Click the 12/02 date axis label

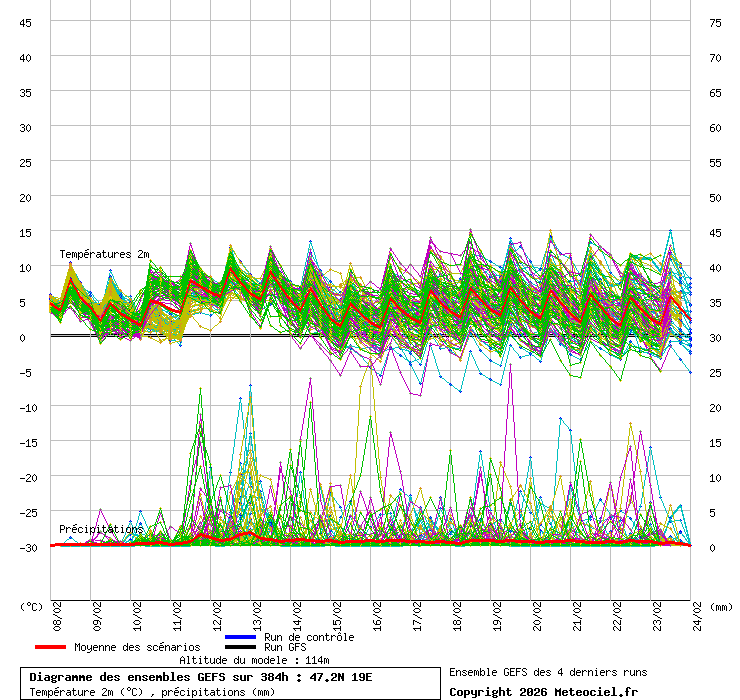[217, 612]
